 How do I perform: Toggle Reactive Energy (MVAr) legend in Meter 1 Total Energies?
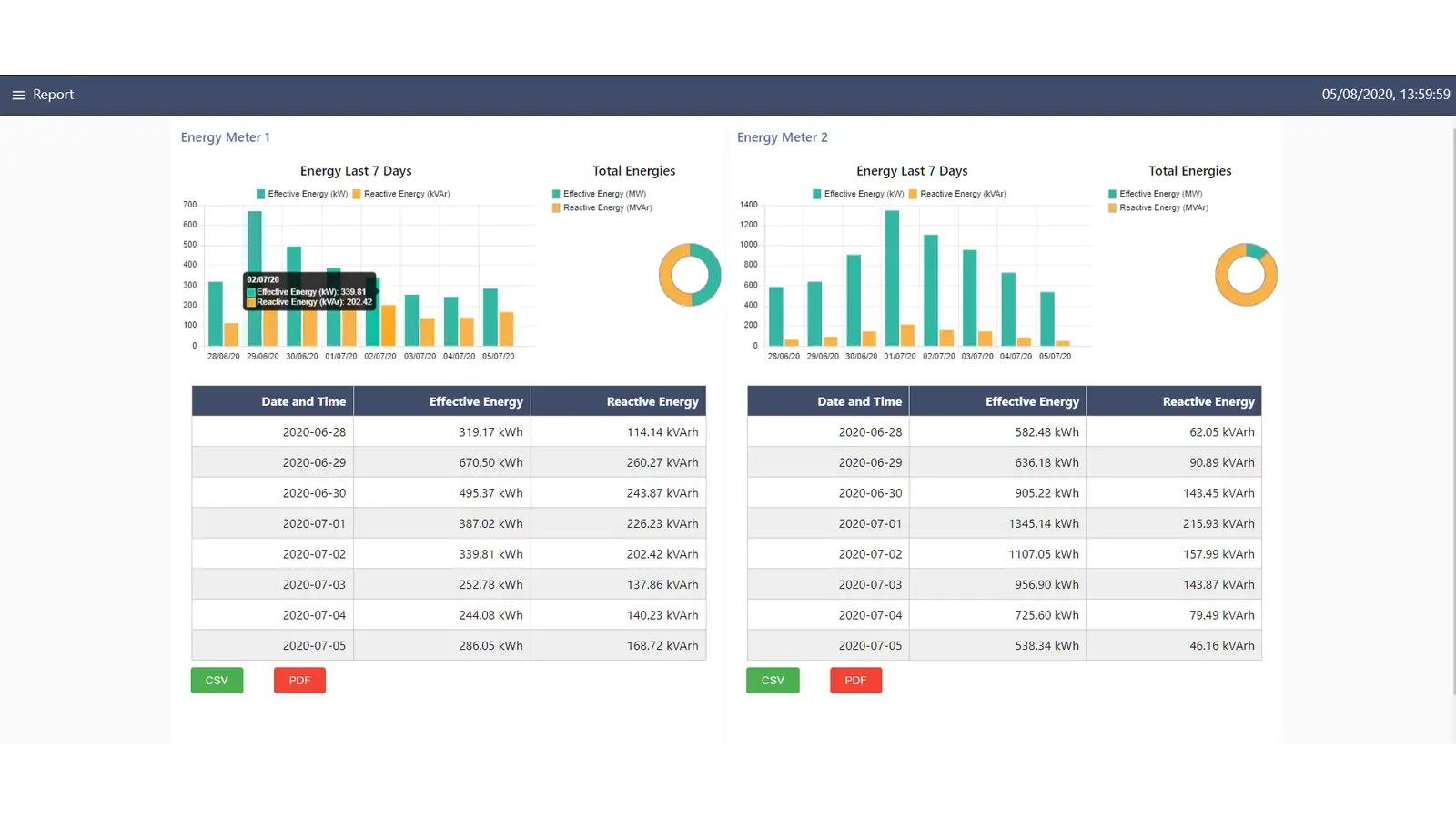tap(602, 207)
